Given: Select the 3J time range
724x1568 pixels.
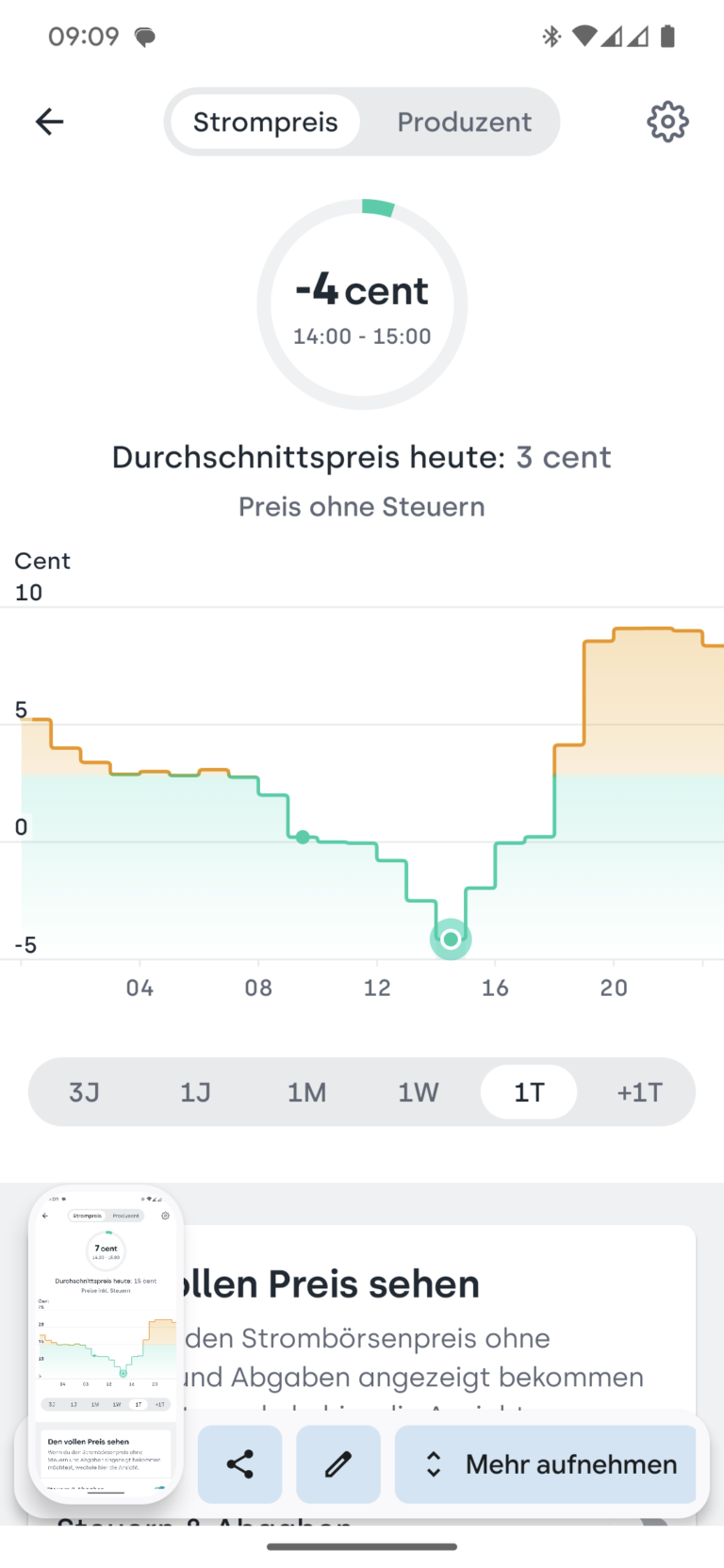Looking at the screenshot, I should tap(84, 1092).
